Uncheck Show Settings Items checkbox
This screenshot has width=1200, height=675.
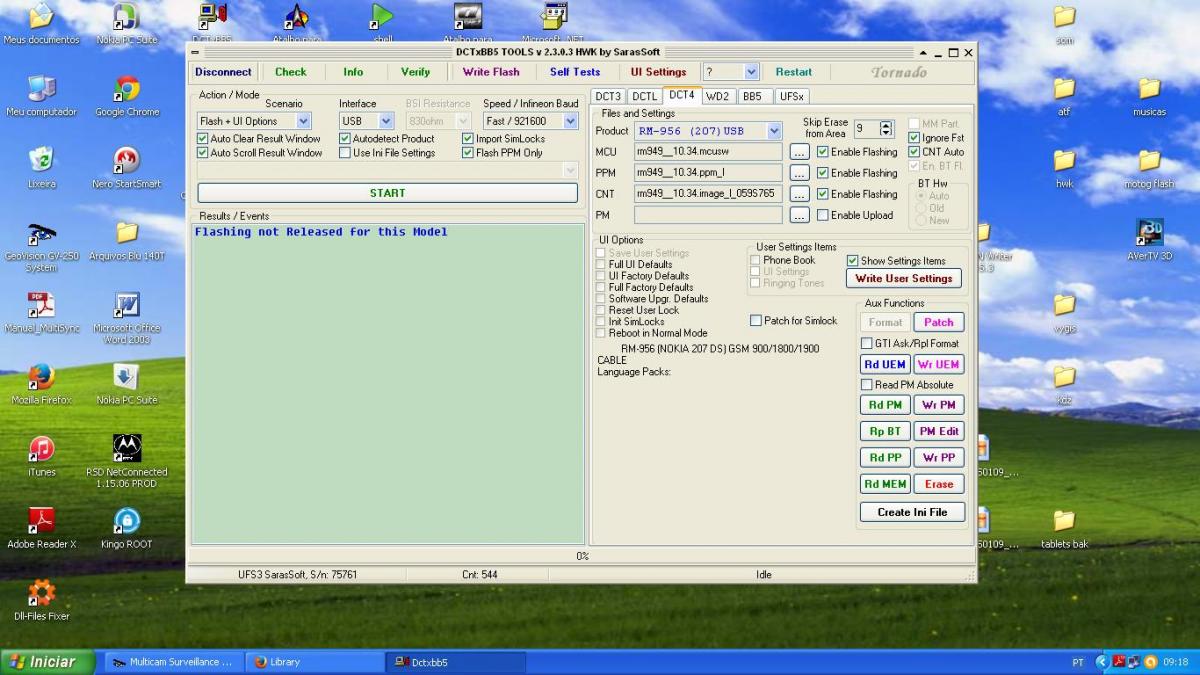click(853, 261)
